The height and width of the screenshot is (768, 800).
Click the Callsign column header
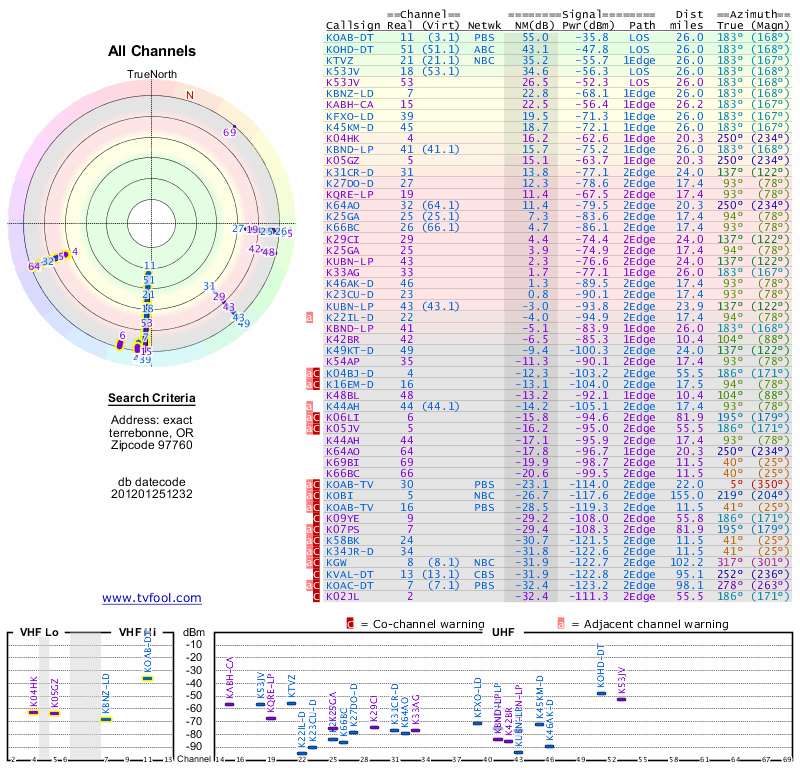(352, 25)
